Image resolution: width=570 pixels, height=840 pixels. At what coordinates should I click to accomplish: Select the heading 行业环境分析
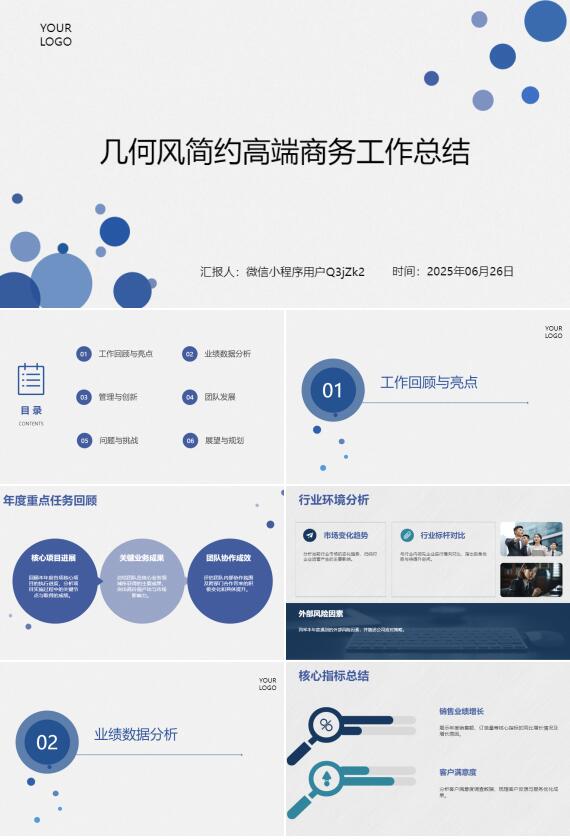(x=334, y=500)
